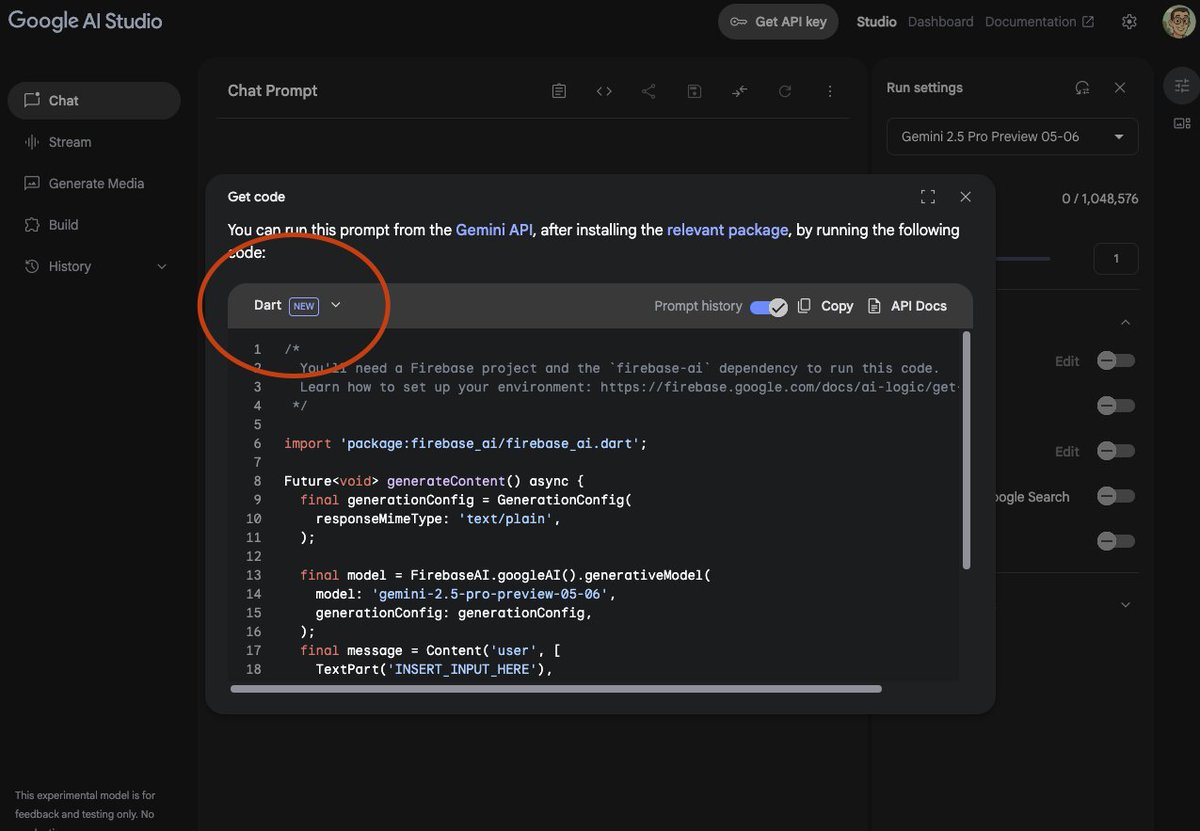1200x831 pixels.
Task: Switch to the Studio tab
Action: click(x=876, y=22)
